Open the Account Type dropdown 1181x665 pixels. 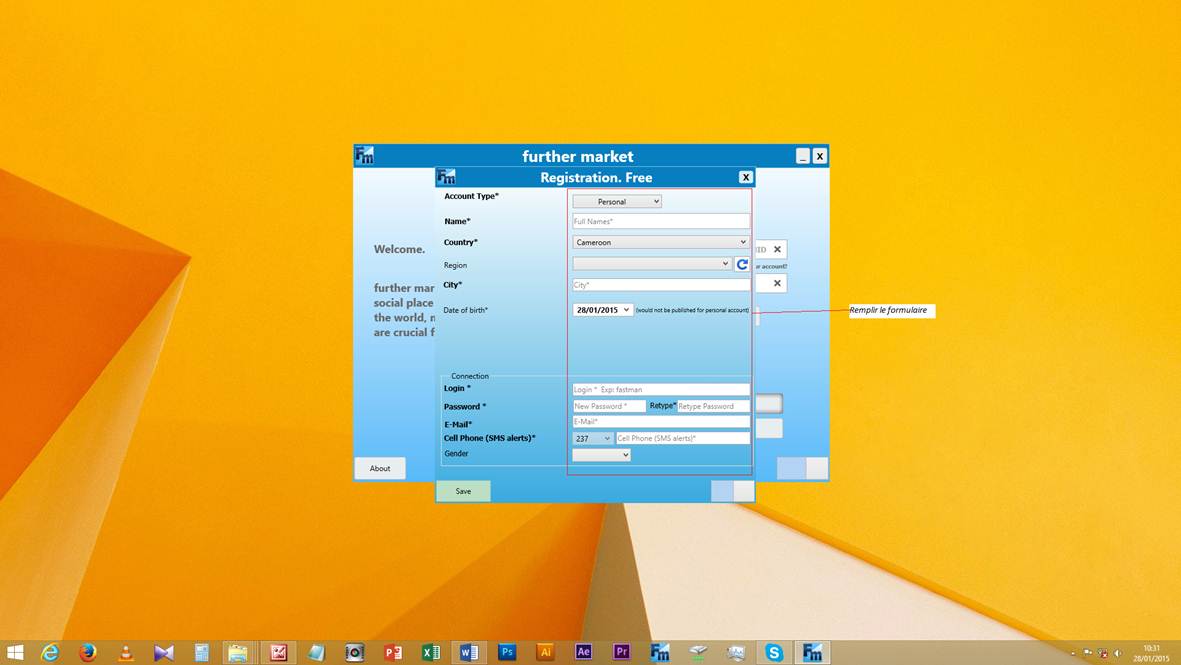(x=617, y=201)
